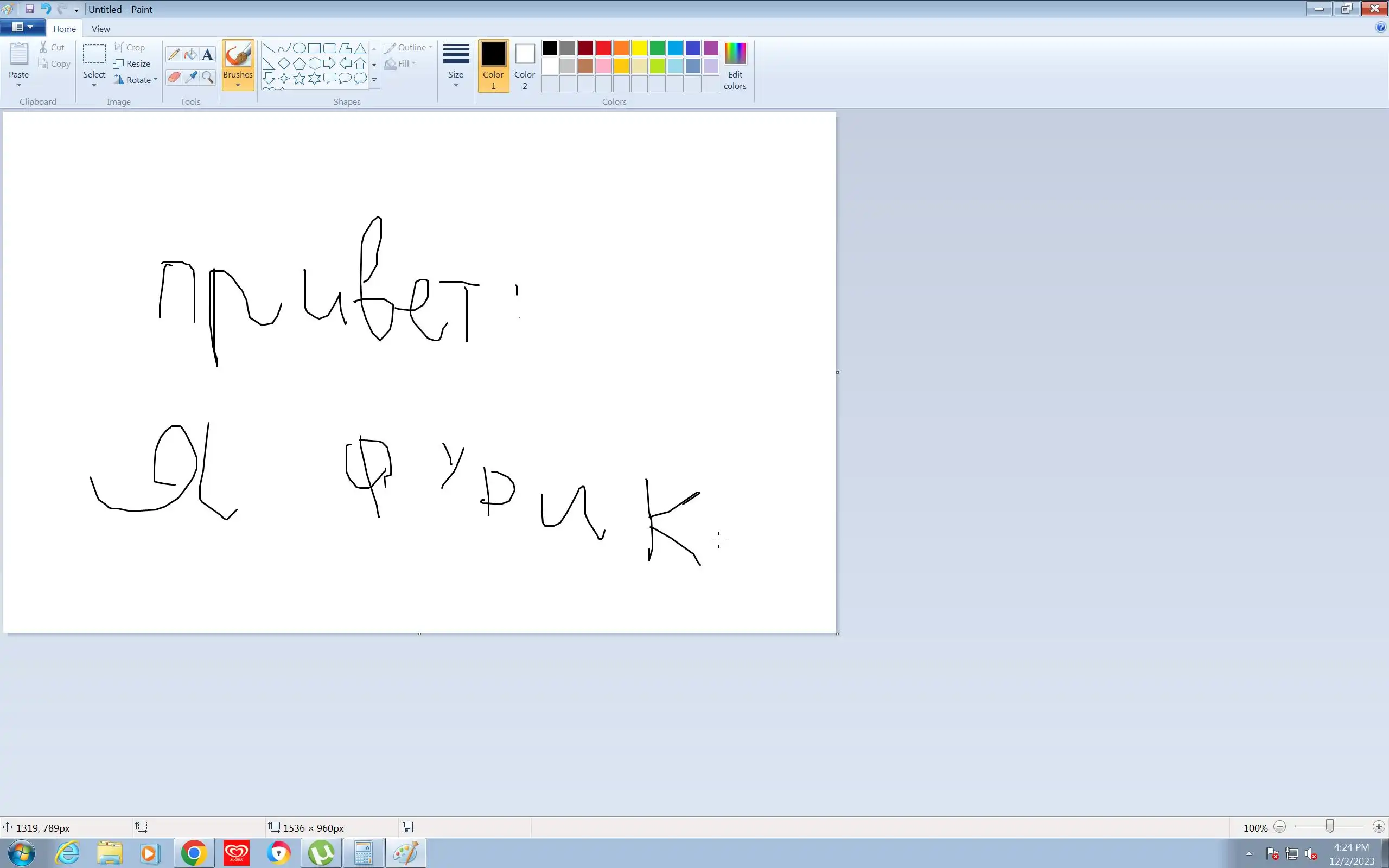Viewport: 1389px width, 868px height.
Task: Pick the red color swatch
Action: point(603,48)
